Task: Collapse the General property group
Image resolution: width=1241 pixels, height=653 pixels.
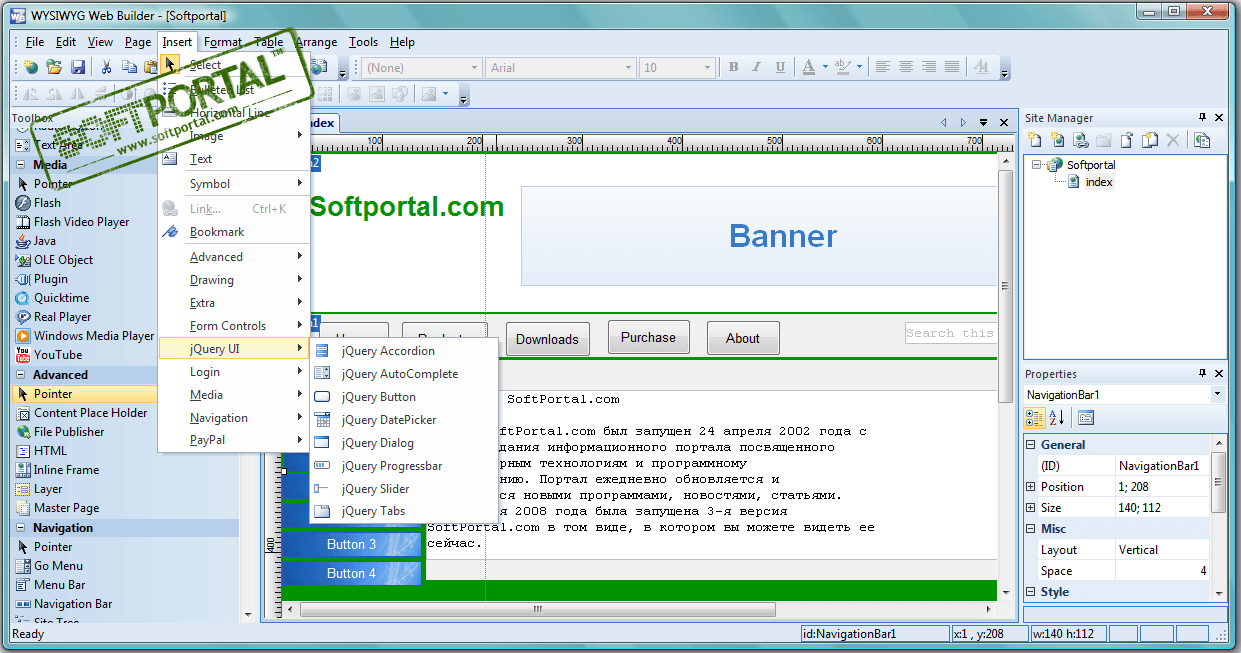Action: click(1031, 445)
